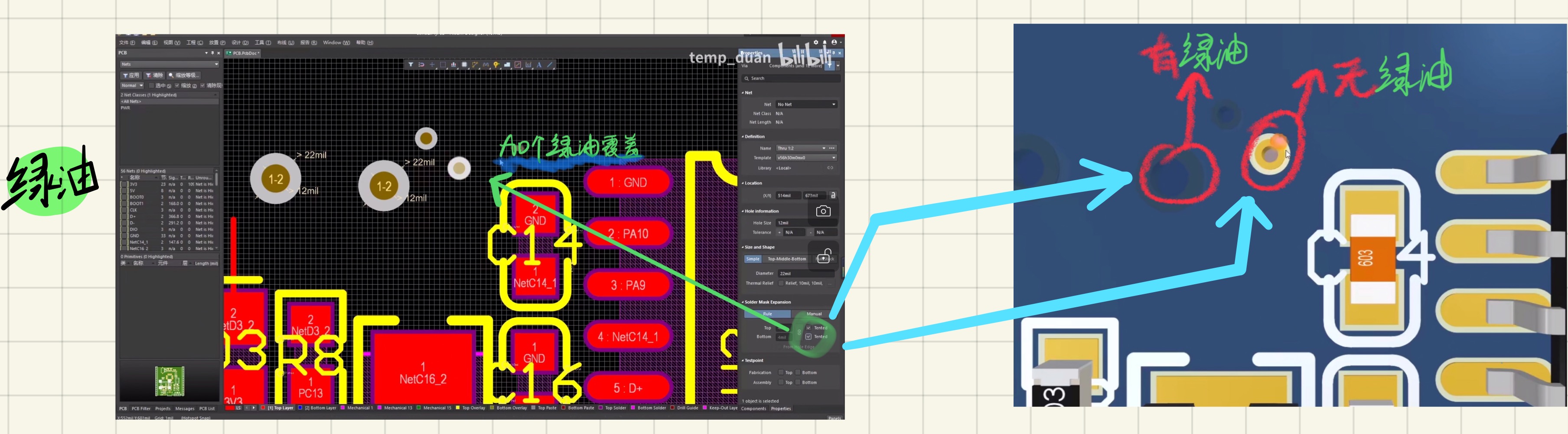Click the place polygon toolbar icon

[507, 65]
